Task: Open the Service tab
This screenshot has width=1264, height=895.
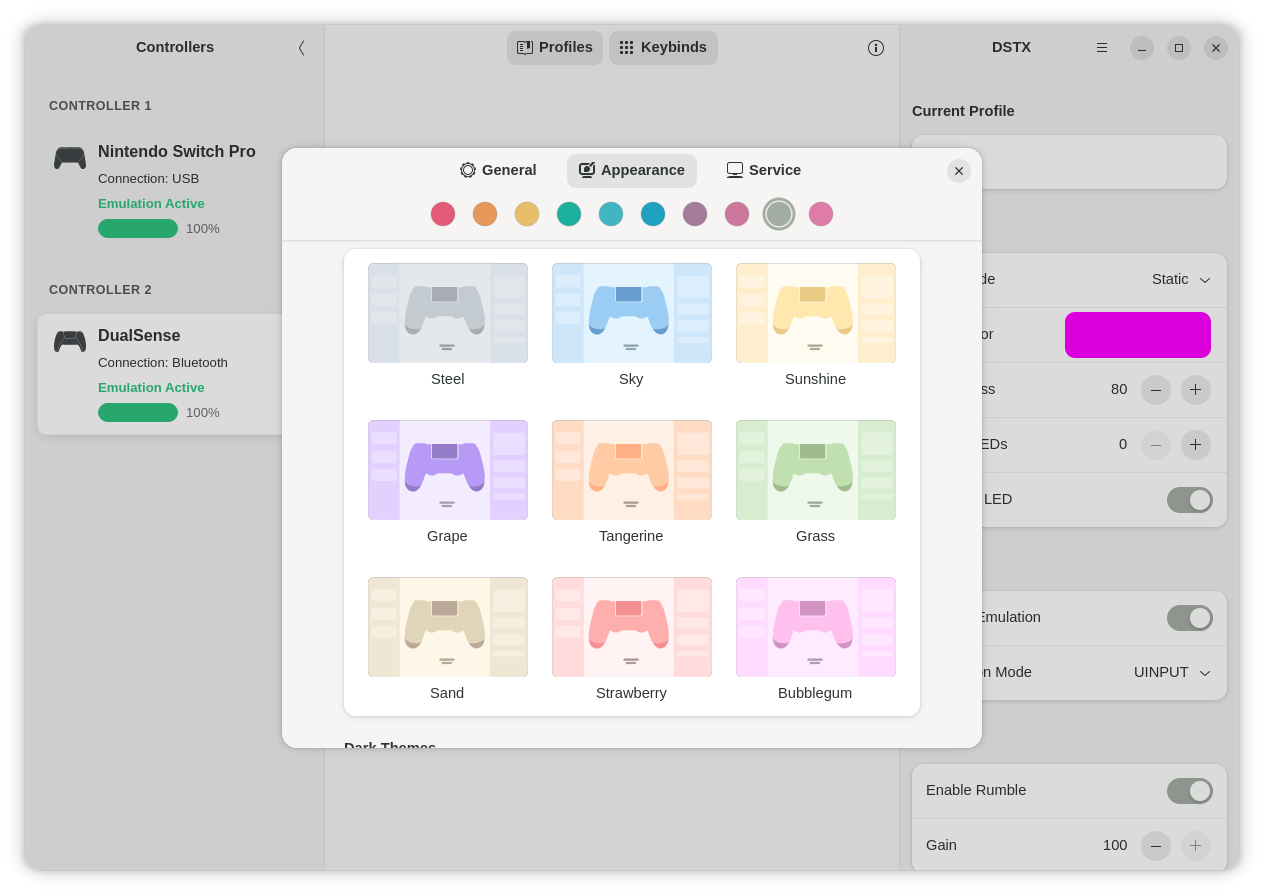Action: (x=764, y=170)
